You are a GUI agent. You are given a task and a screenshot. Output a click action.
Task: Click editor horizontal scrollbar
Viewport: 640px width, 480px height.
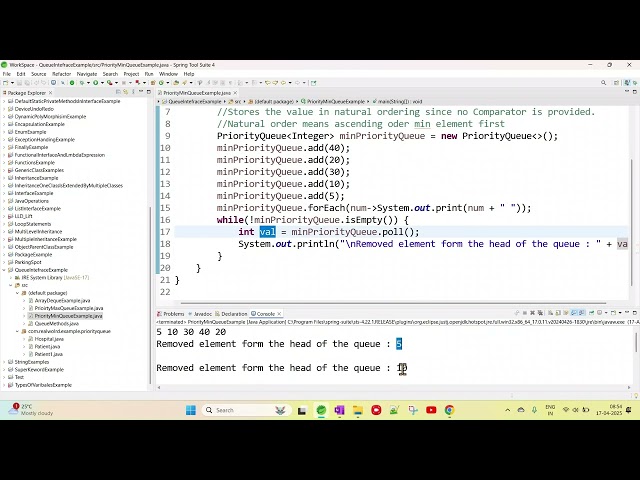click(x=393, y=303)
